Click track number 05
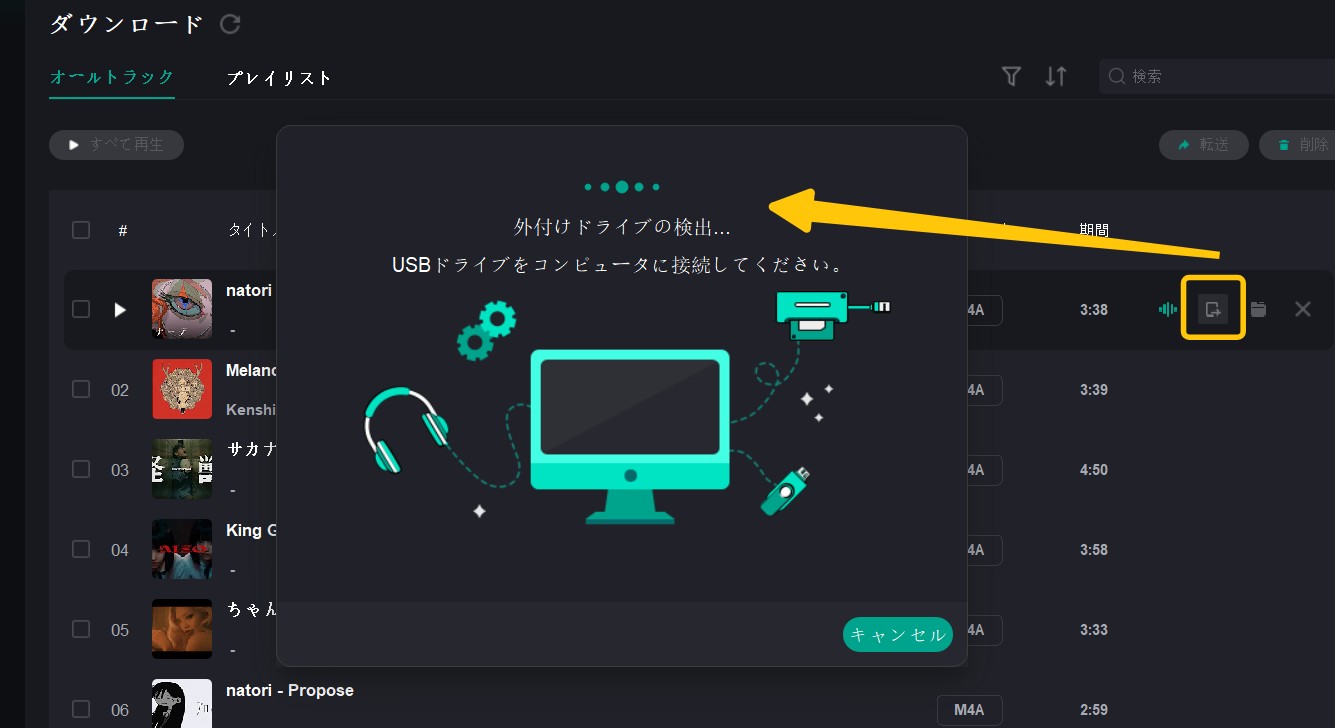Screen dimensions: 1335x728 [x=120, y=630]
